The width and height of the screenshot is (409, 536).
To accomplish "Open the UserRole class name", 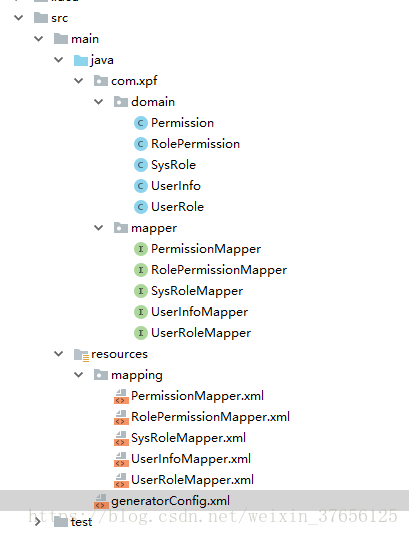I will click(177, 207).
